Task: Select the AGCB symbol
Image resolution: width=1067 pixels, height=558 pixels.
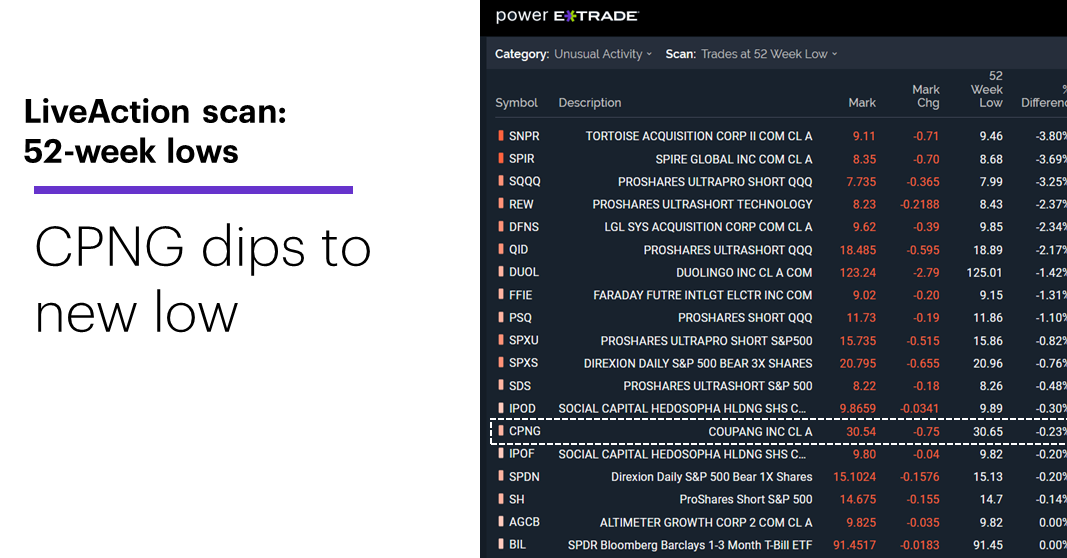Action: pyautogui.click(x=524, y=522)
